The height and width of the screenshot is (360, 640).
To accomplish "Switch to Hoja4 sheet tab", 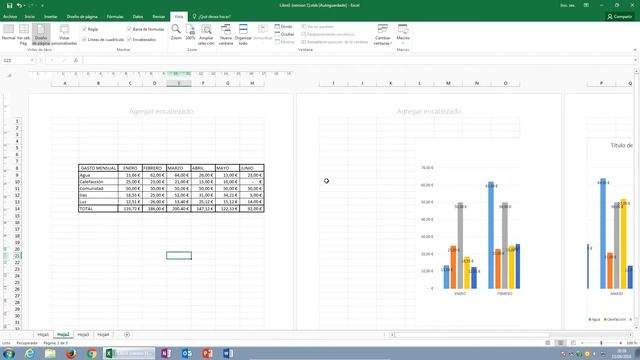I will point(103,335).
